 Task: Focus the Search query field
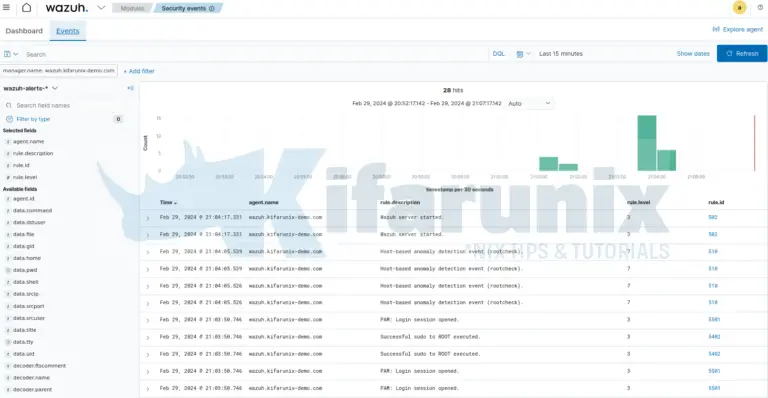(x=255, y=54)
